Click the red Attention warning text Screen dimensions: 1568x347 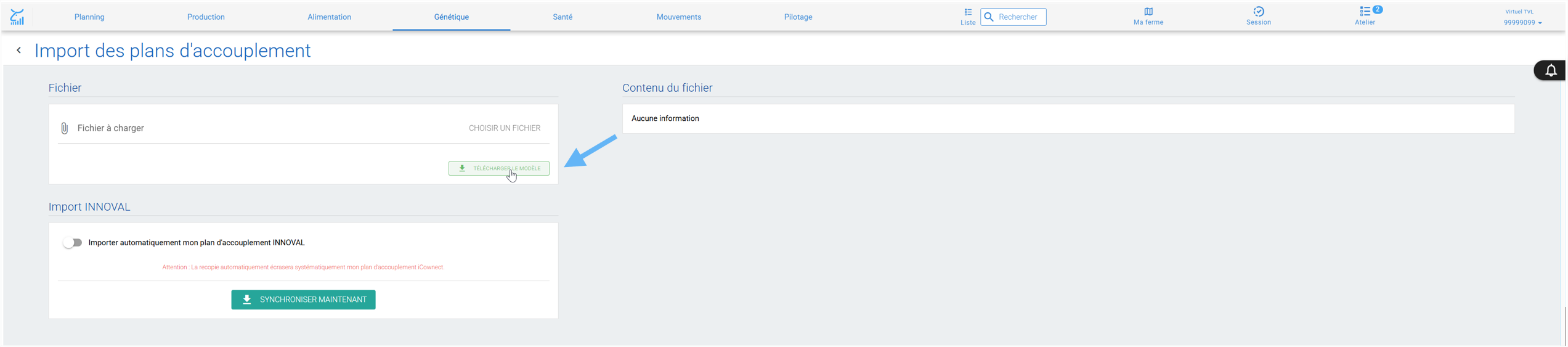coord(303,267)
